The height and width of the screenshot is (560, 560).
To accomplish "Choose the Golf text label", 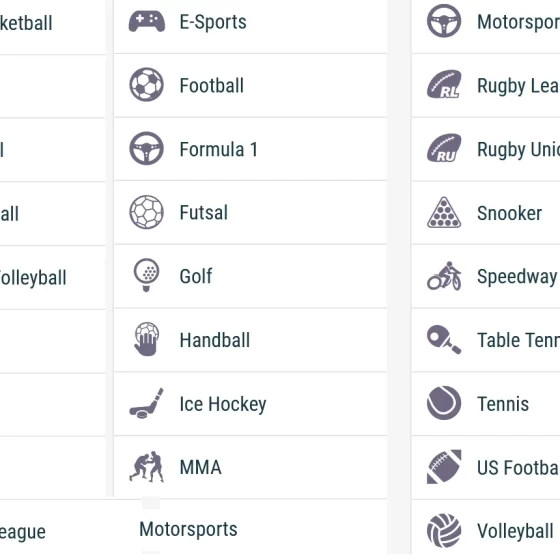I will click(x=196, y=276).
